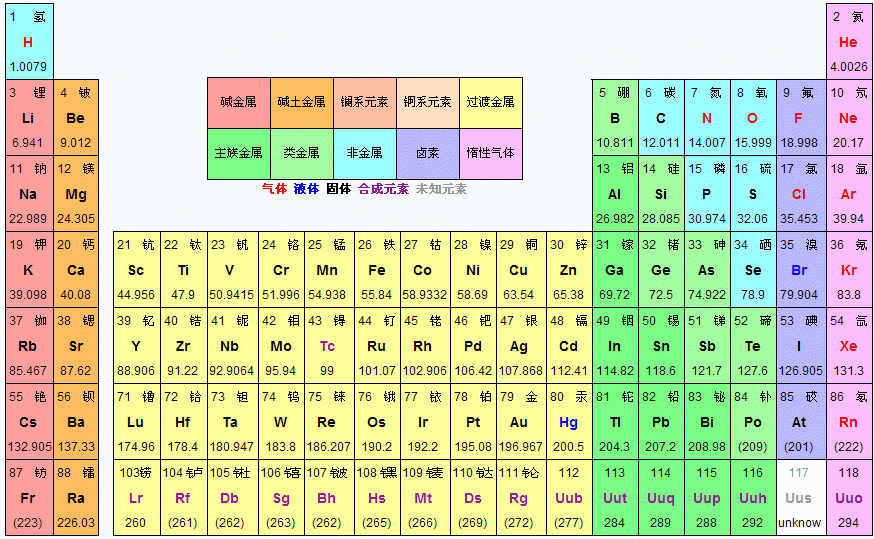Select the 过渡金属 legend box

(491, 103)
